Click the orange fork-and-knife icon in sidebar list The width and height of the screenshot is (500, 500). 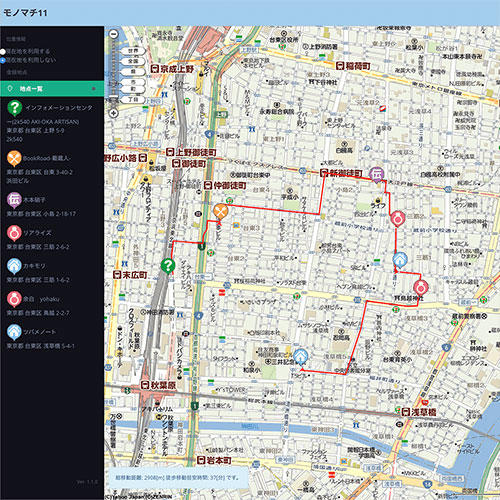coord(14,159)
